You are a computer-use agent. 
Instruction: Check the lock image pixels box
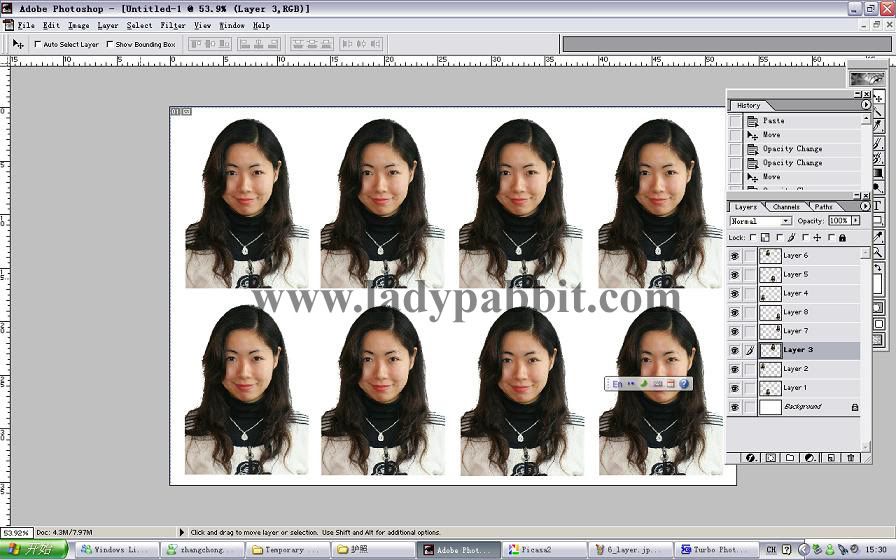tap(779, 237)
